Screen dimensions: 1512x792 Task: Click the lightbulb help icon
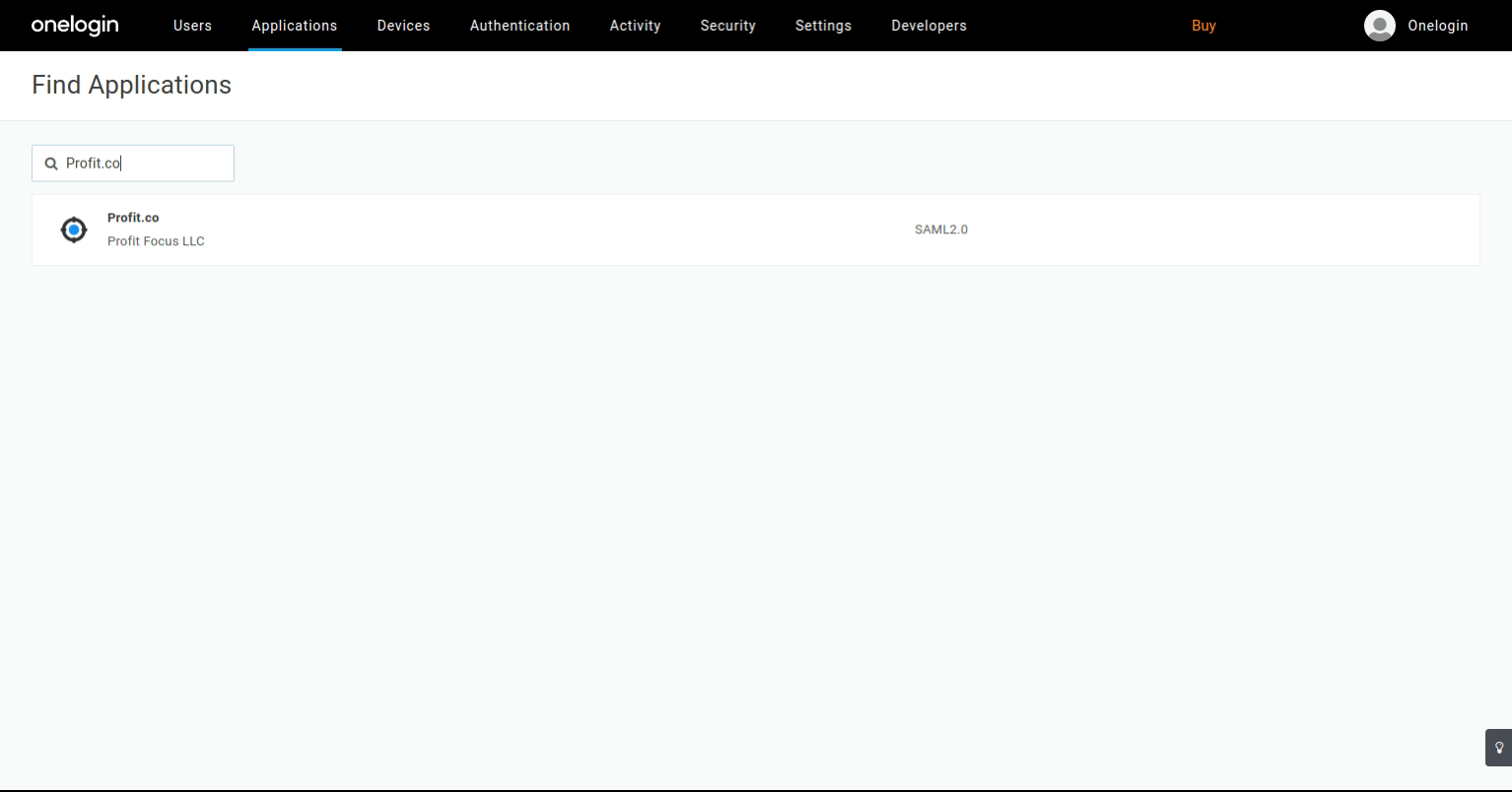click(x=1499, y=748)
